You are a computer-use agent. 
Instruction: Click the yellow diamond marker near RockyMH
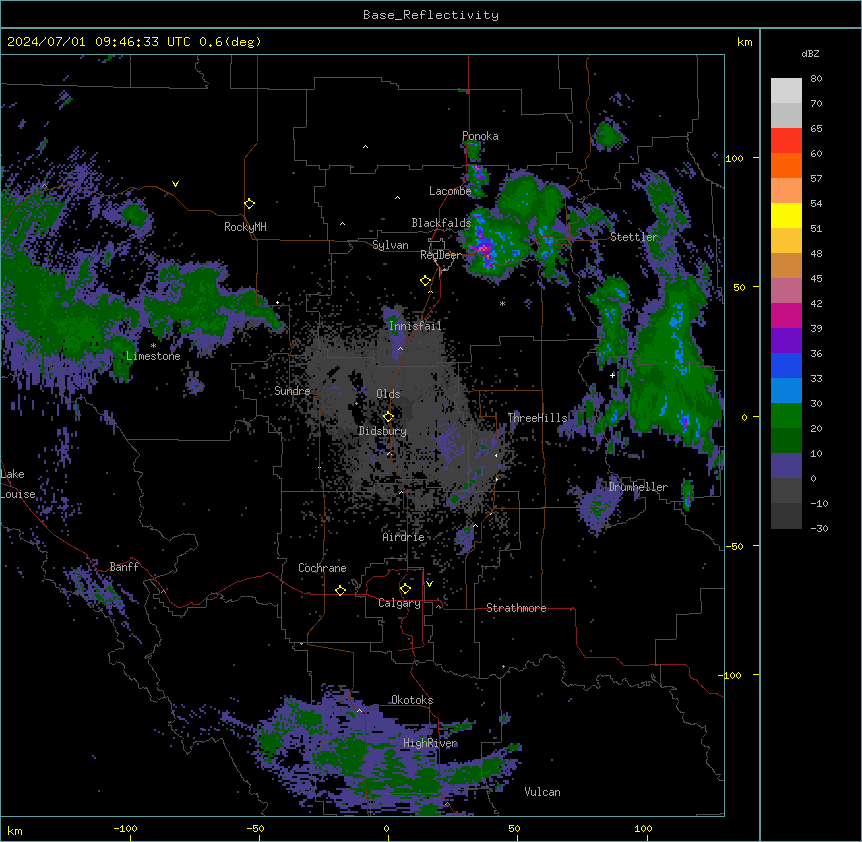(x=249, y=204)
